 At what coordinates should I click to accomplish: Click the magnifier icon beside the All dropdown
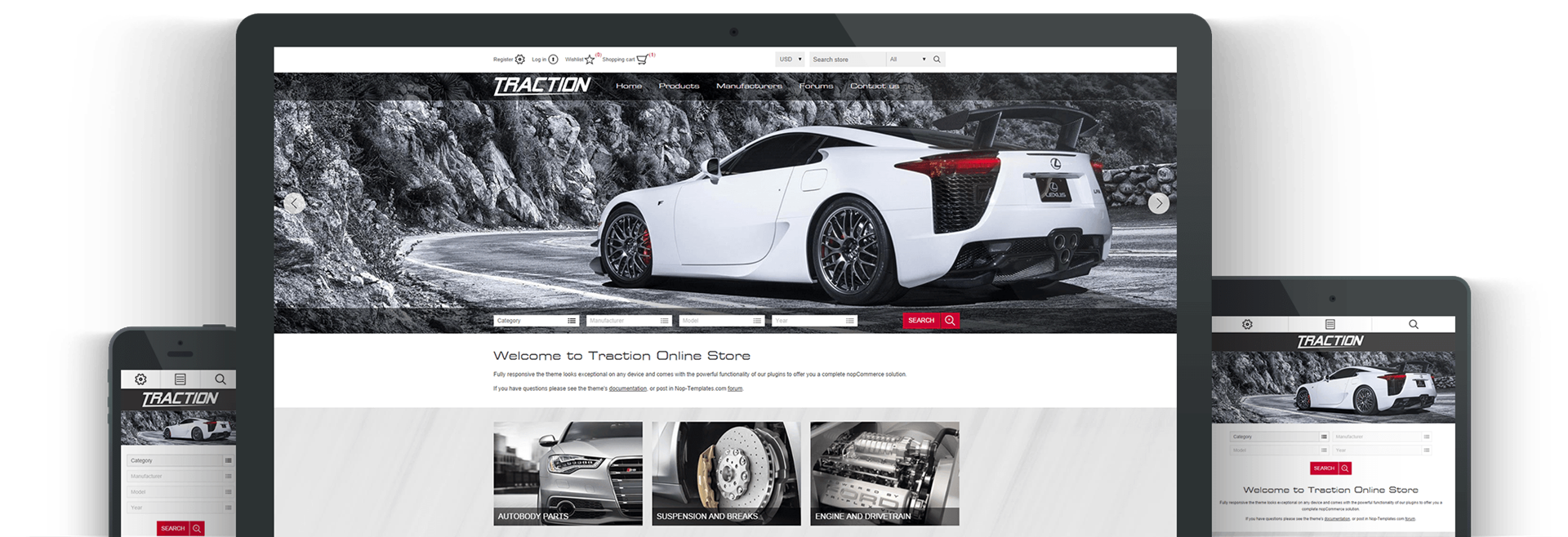pos(937,59)
